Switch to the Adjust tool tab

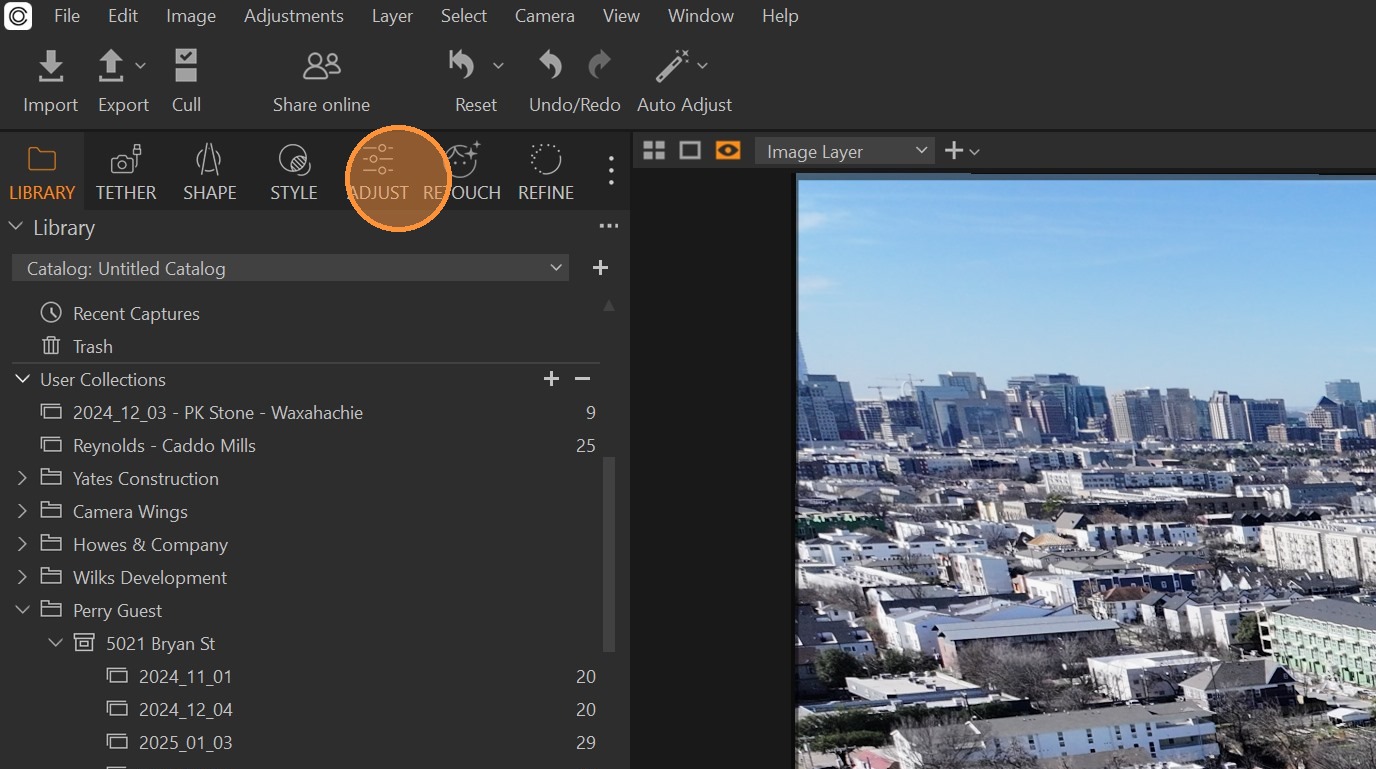point(378,172)
